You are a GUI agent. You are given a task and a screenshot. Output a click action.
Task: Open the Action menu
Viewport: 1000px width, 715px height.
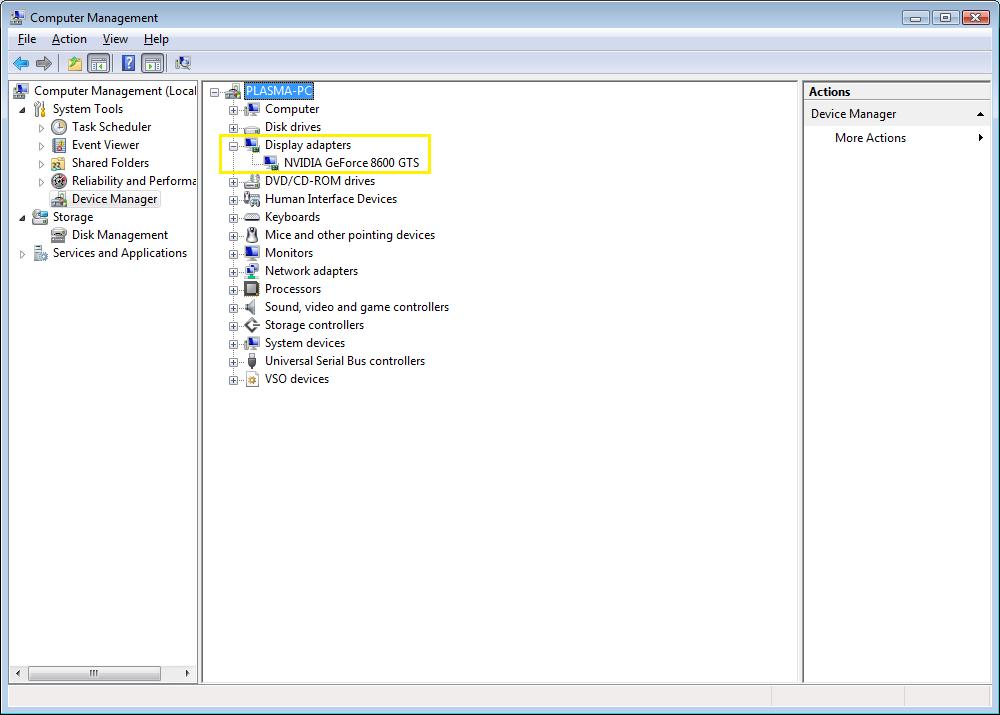point(69,39)
